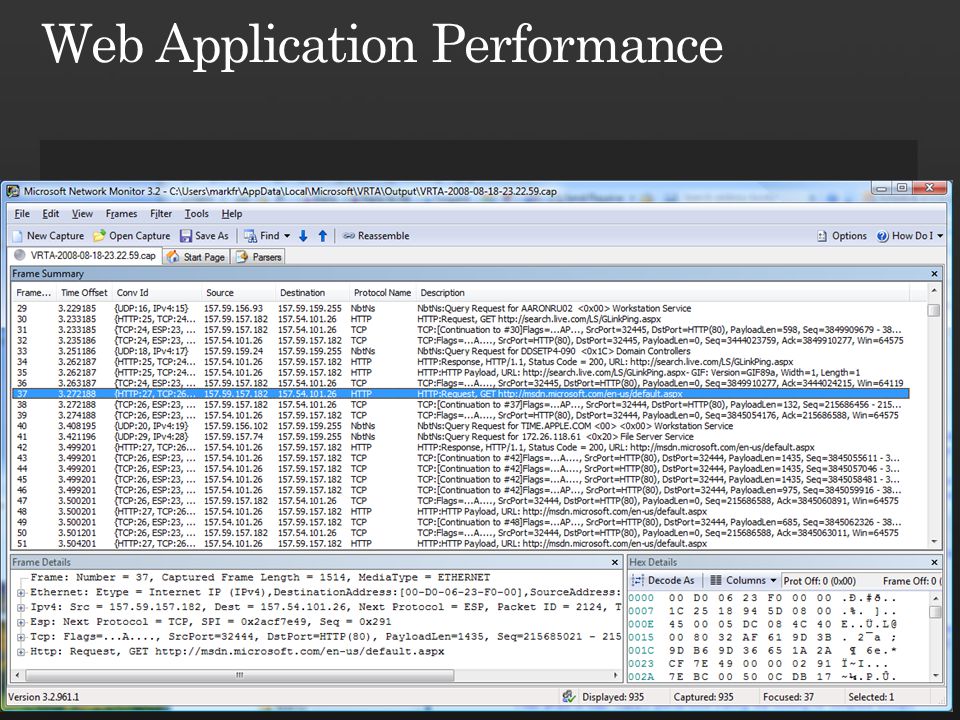Click the Save As disk icon
960x720 pixels.
click(186, 236)
